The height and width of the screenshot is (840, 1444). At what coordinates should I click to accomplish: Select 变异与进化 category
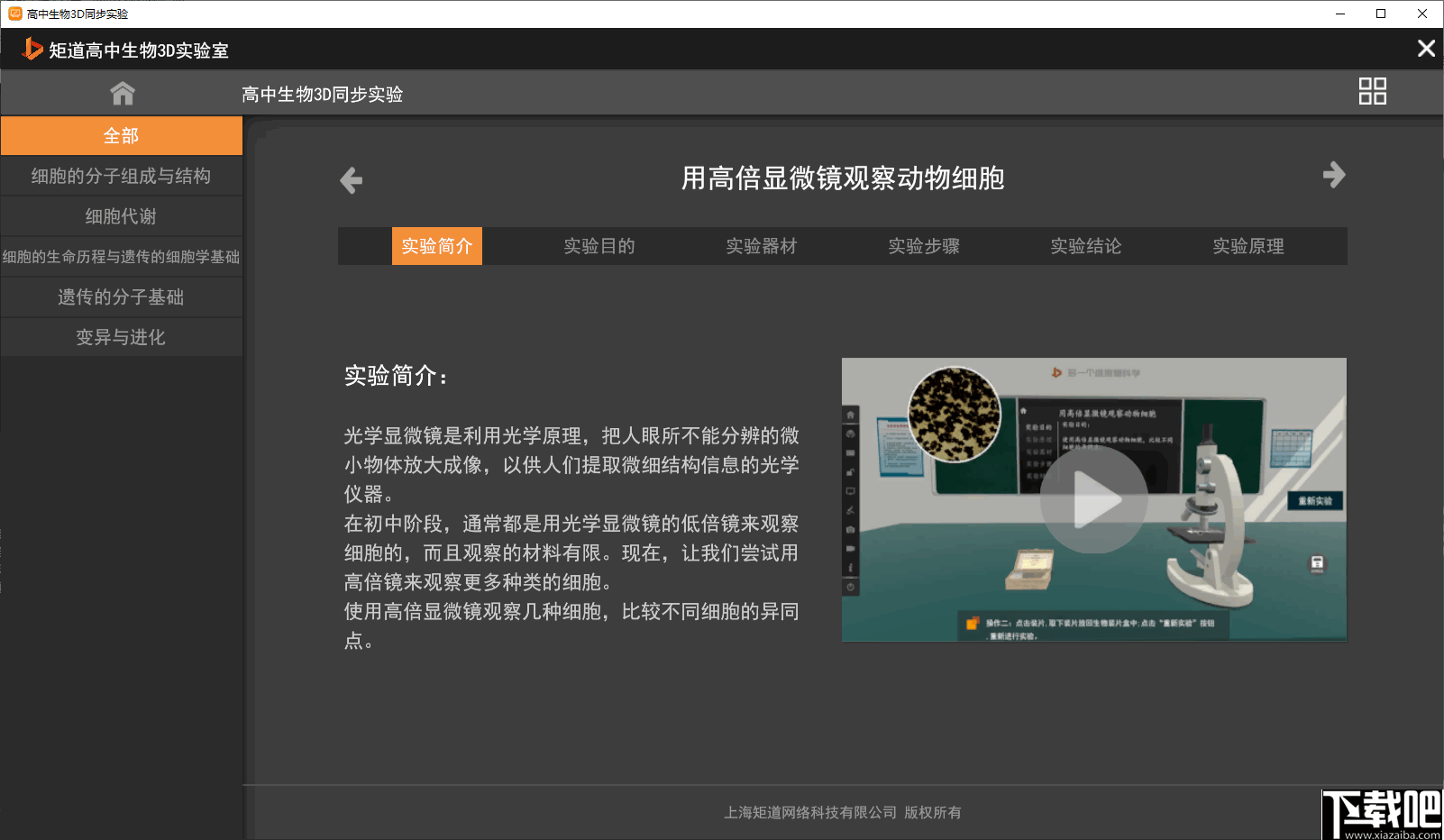(122, 337)
